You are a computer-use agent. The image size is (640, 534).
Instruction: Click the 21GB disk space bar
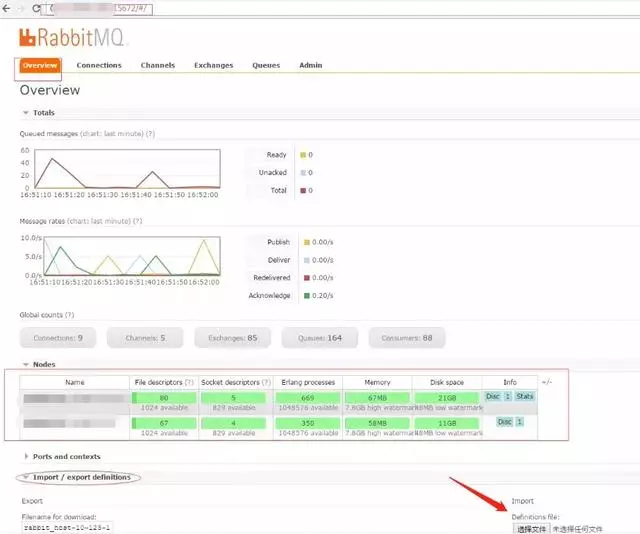(447, 398)
